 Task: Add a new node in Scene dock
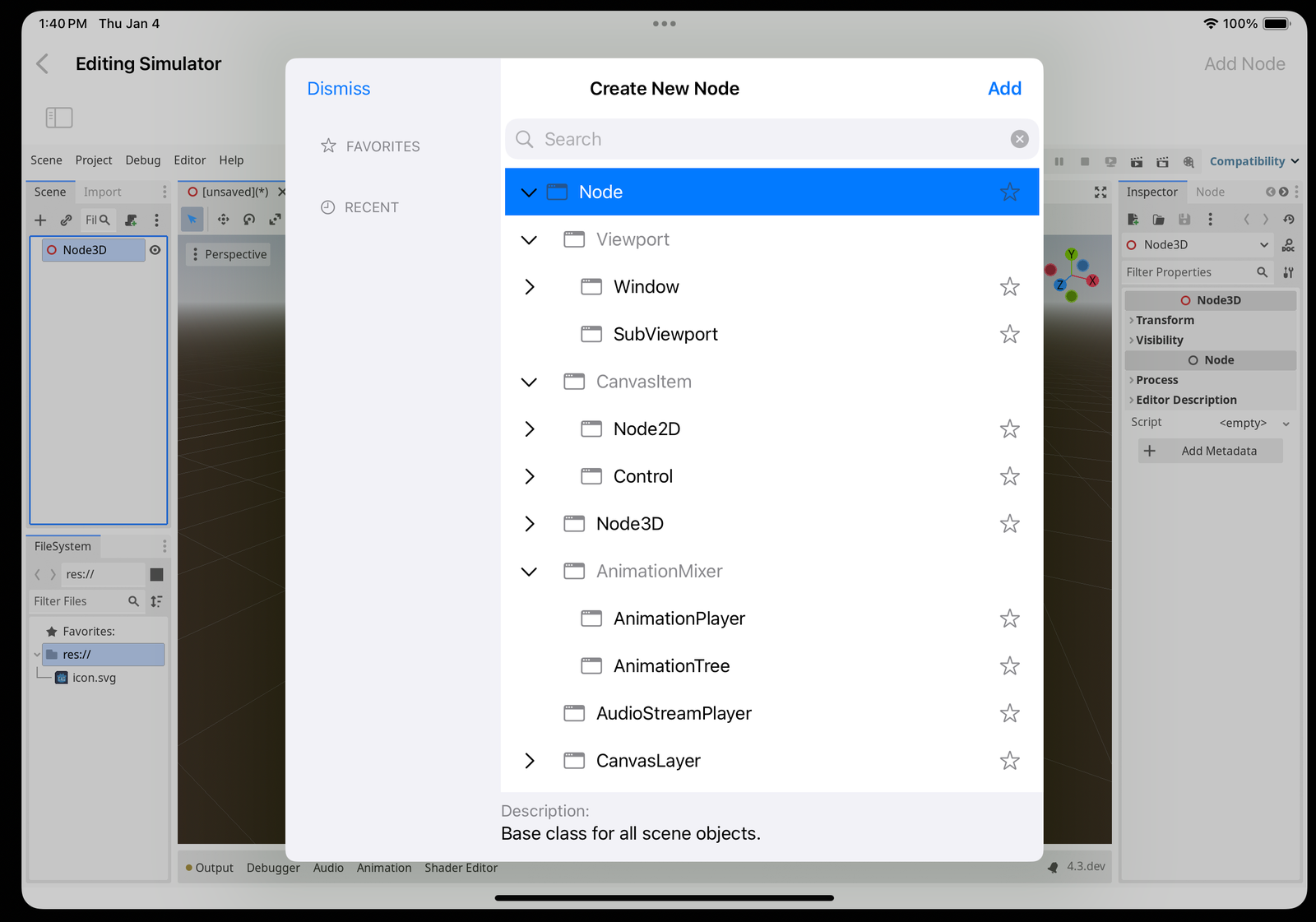click(x=40, y=220)
